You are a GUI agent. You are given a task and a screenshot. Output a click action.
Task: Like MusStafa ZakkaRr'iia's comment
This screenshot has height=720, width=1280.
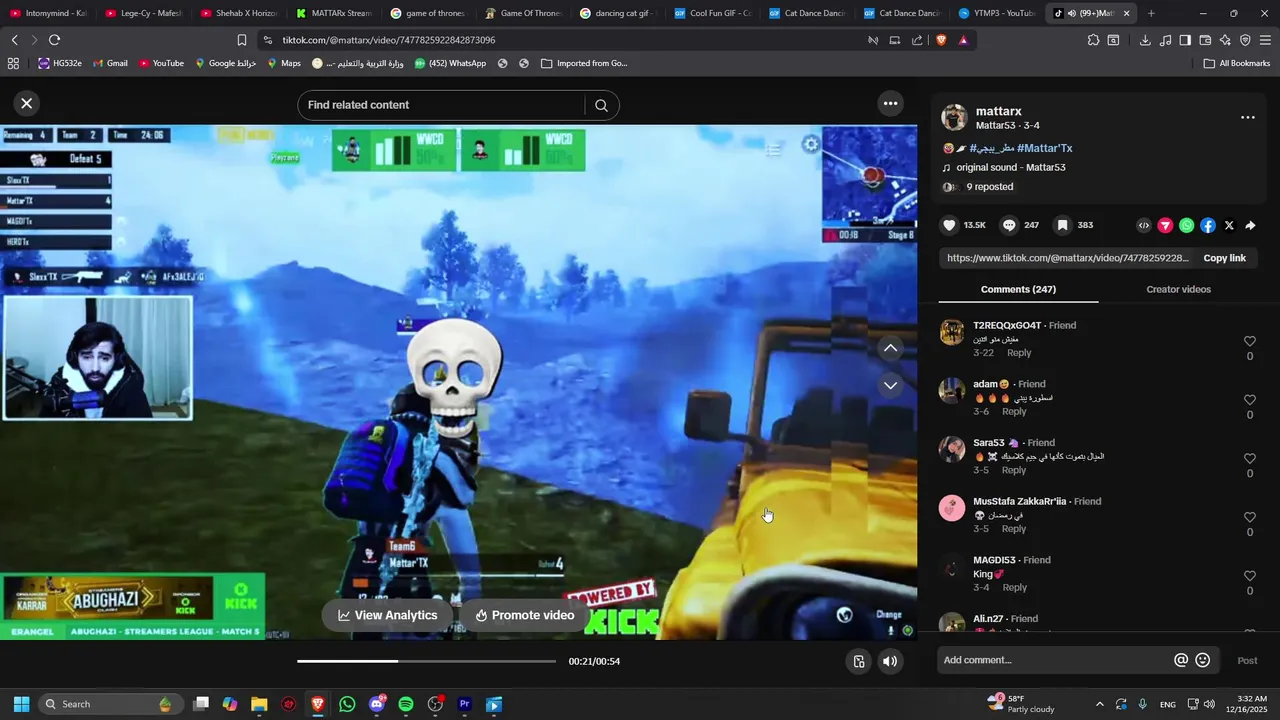tap(1249, 517)
